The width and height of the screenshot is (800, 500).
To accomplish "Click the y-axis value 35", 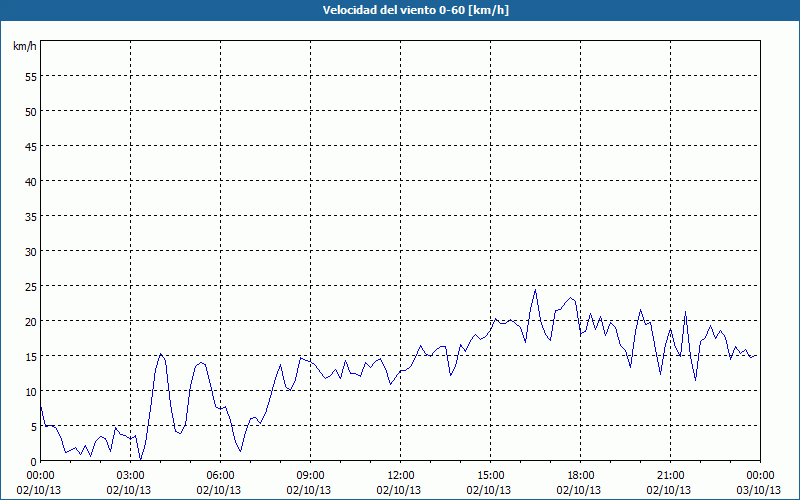I will tap(31, 216).
